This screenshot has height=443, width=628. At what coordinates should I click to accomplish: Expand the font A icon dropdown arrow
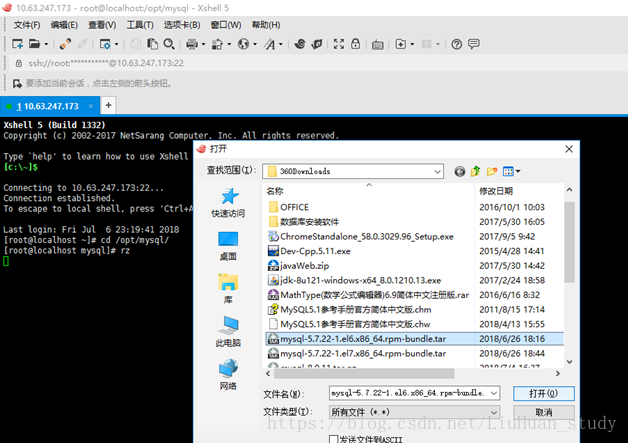pos(281,44)
